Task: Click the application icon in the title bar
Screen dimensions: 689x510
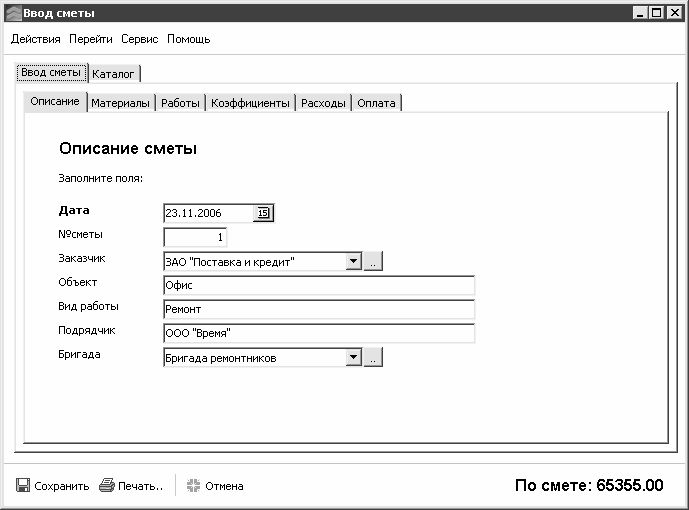Action: coord(11,13)
